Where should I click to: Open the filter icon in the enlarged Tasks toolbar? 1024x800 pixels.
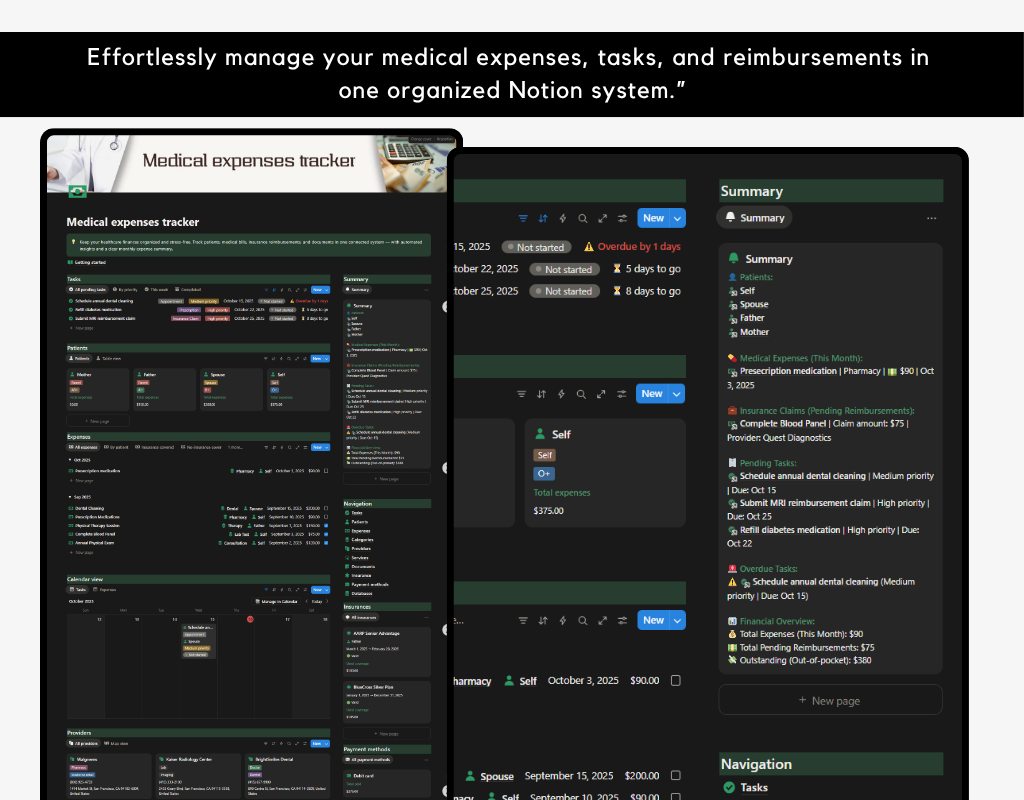tap(522, 219)
